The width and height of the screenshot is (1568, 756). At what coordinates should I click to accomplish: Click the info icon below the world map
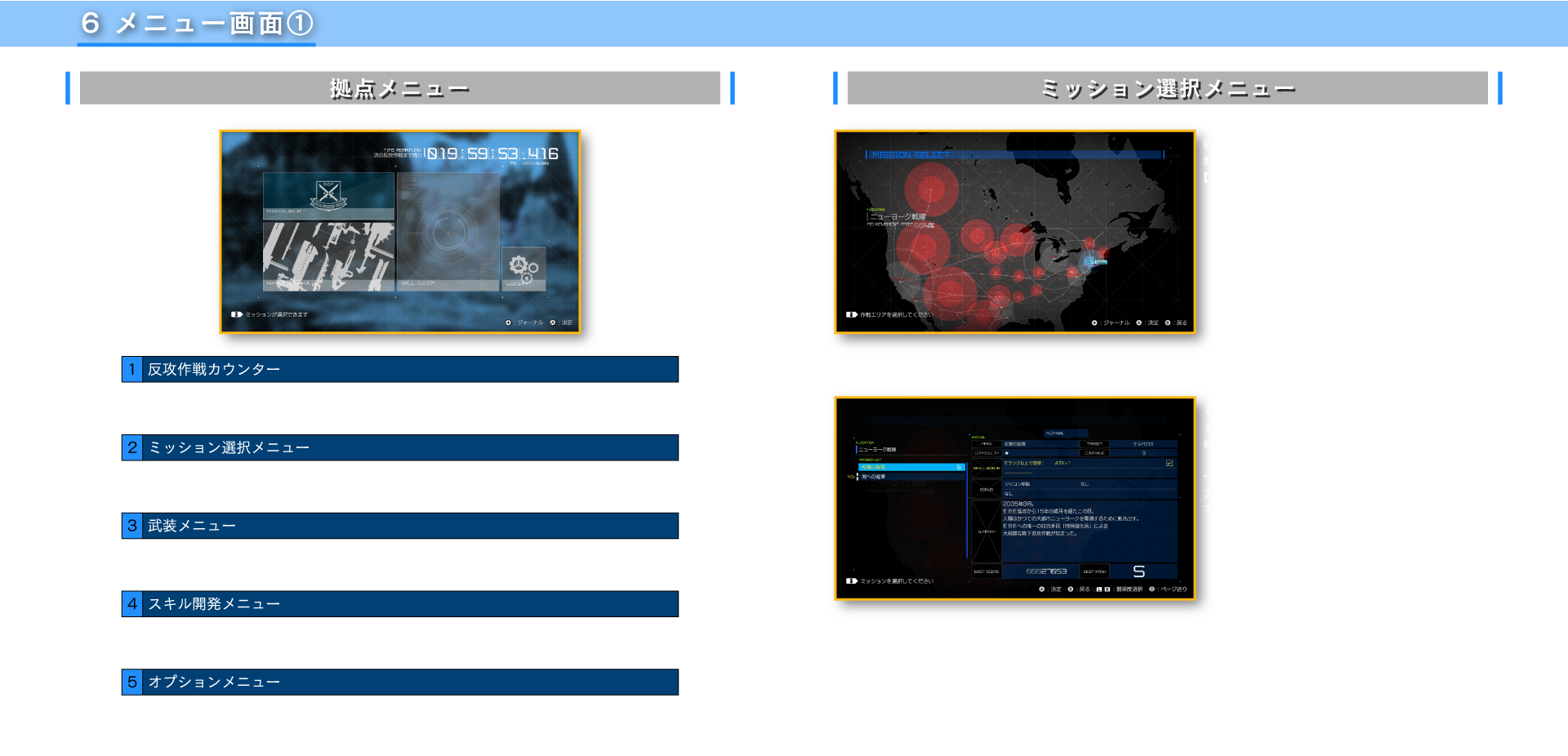[x=852, y=314]
